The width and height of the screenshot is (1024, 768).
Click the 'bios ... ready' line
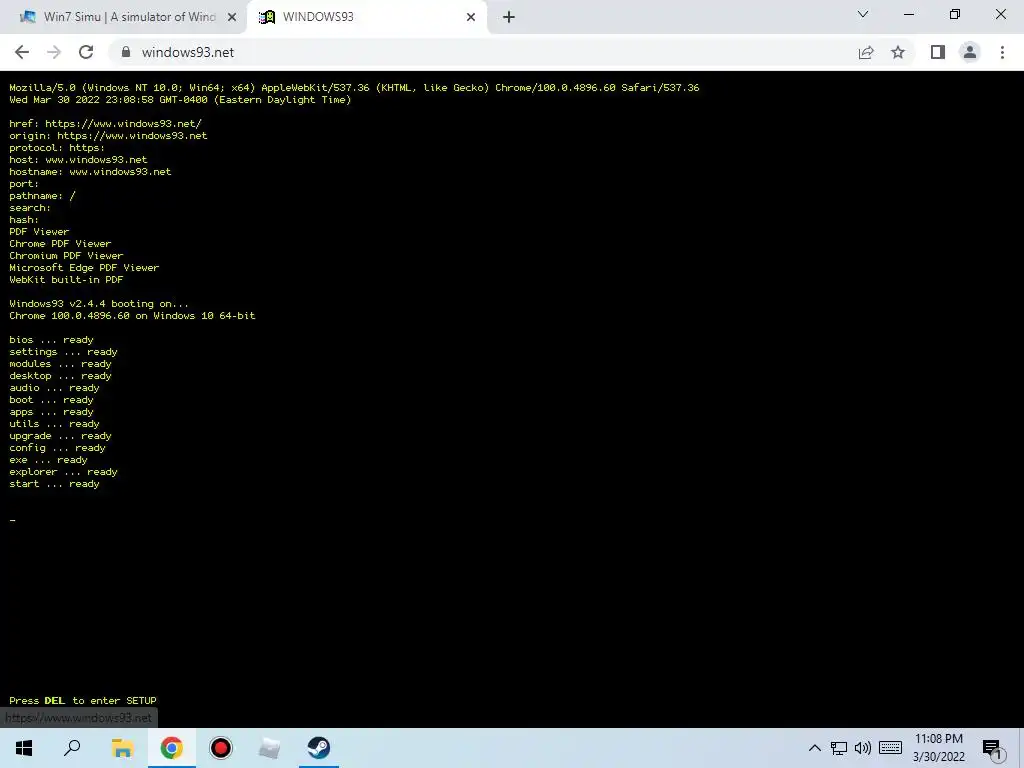click(x=51, y=340)
